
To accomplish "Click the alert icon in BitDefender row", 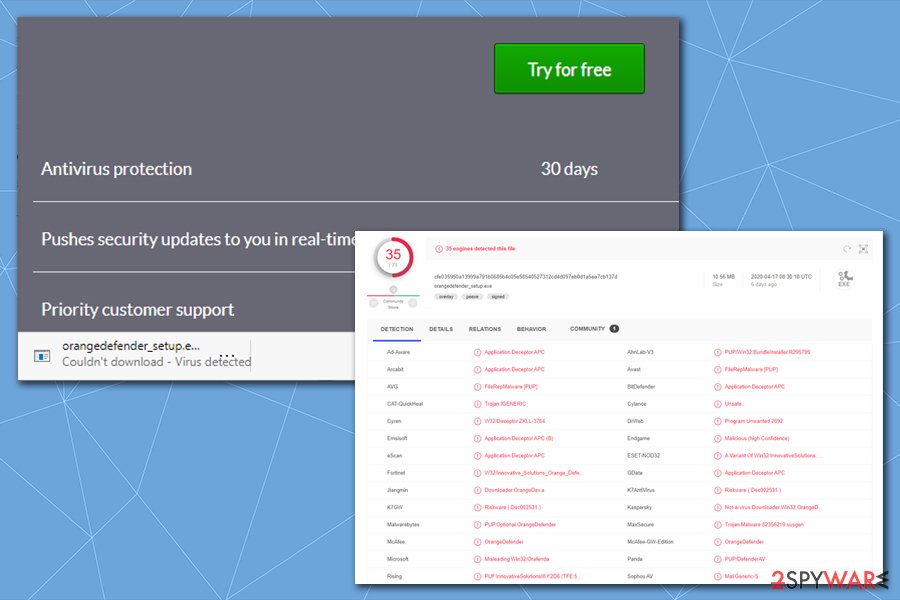I will 717,386.
